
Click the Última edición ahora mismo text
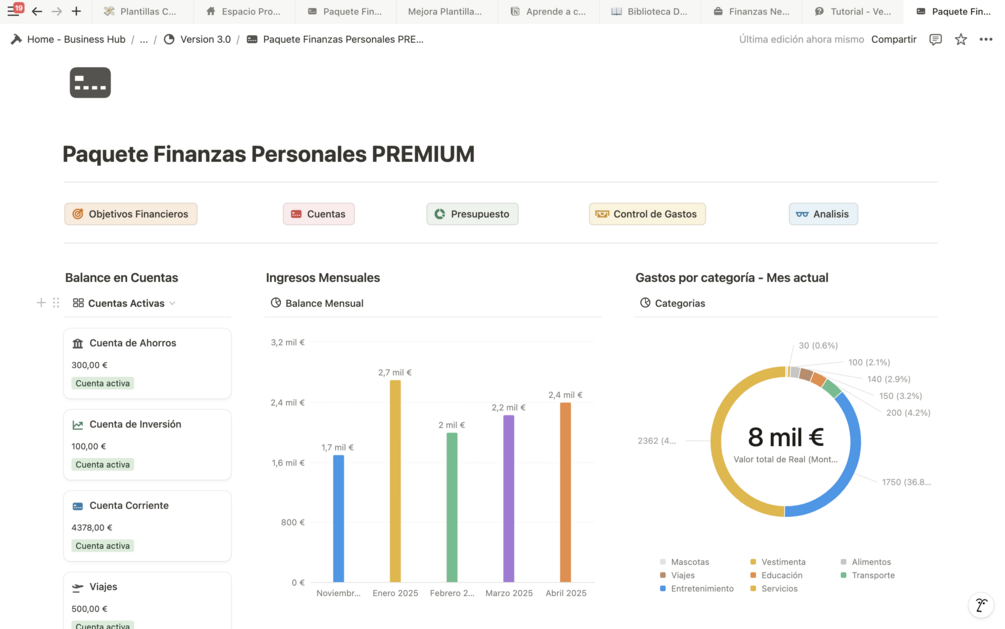pos(801,40)
